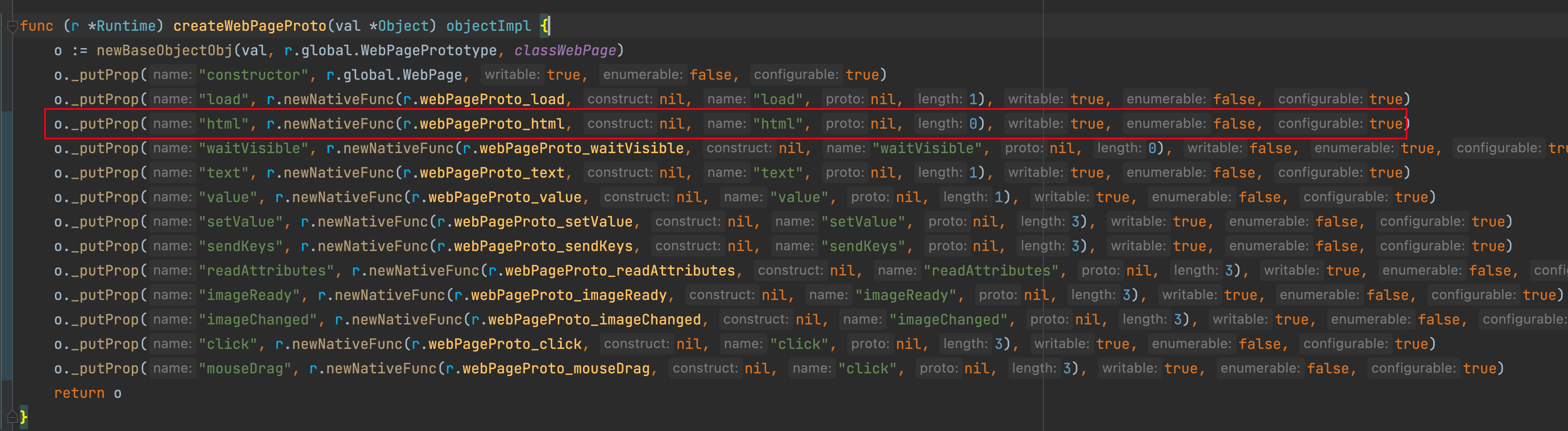Click the objectImpl return type

[488, 26]
